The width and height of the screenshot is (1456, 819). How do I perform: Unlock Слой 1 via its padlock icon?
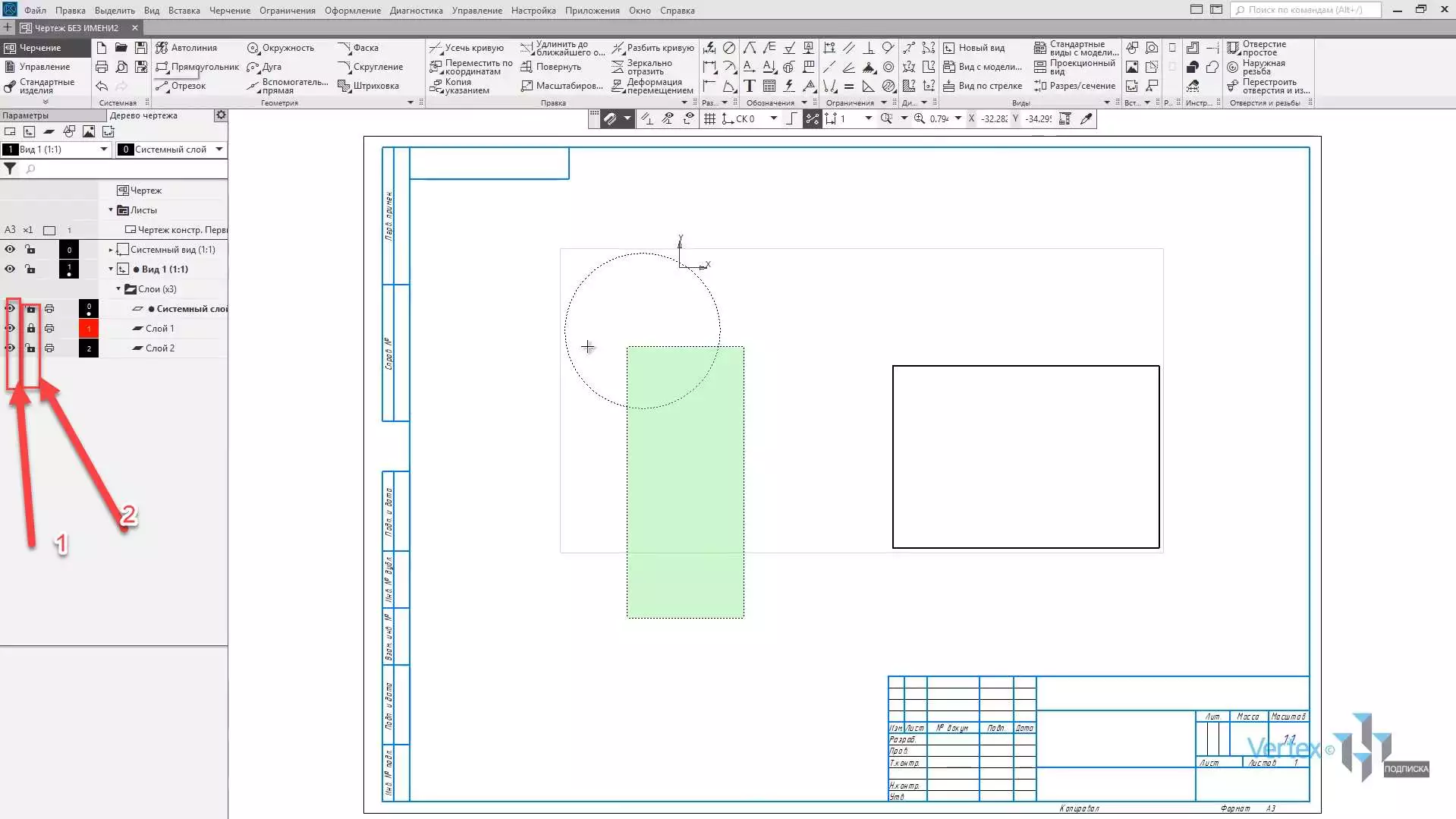pyautogui.click(x=31, y=329)
